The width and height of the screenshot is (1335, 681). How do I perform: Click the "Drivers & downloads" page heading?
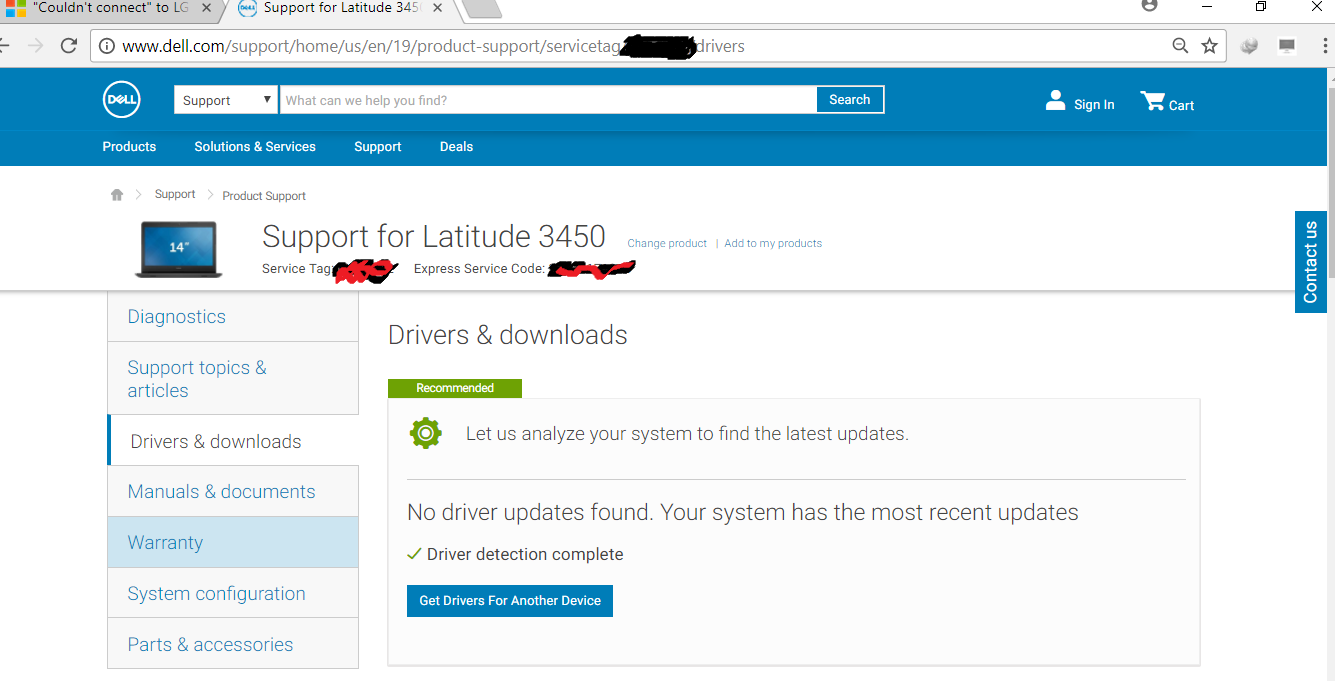pyautogui.click(x=508, y=335)
